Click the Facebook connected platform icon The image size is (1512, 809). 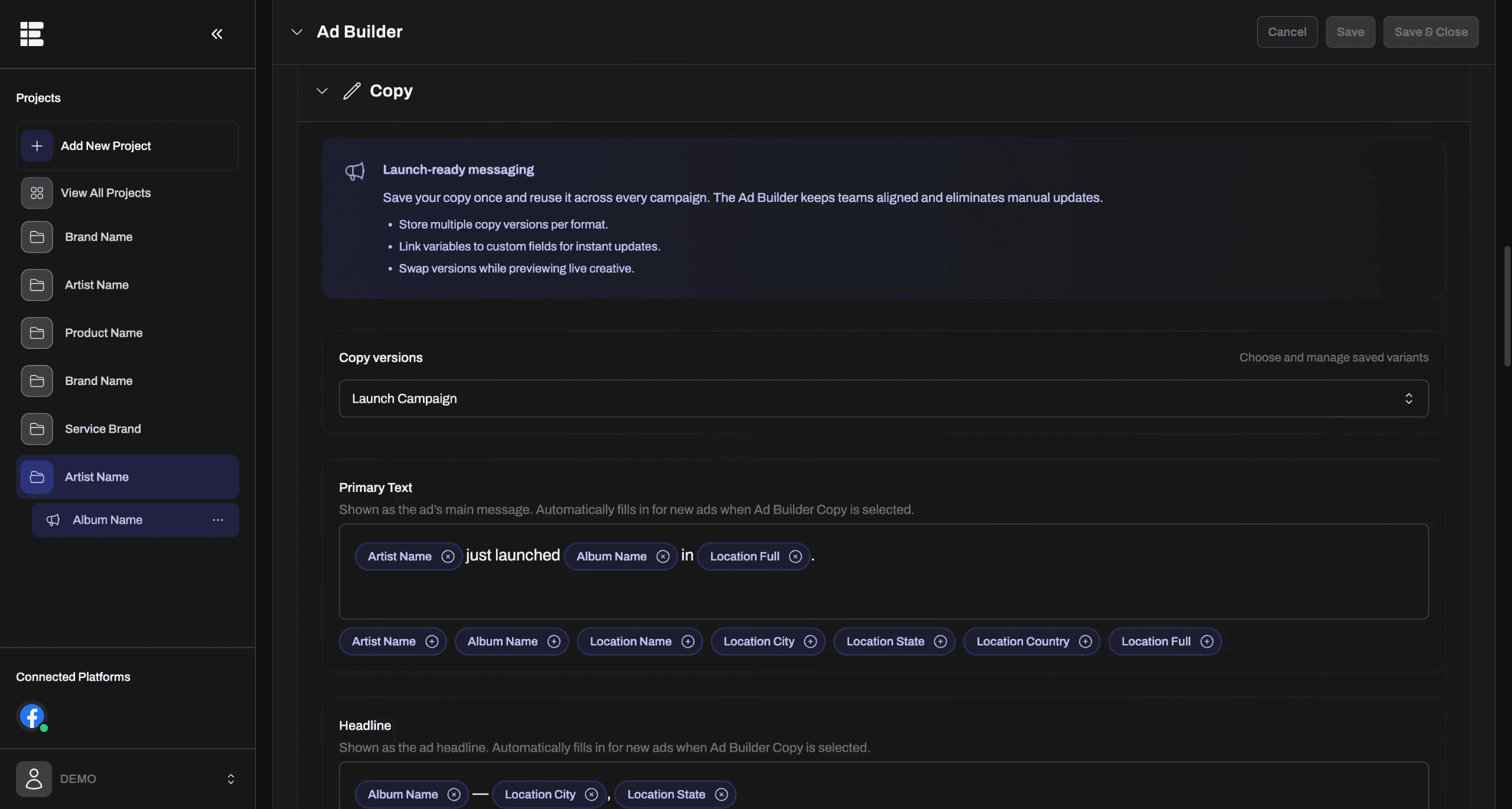tap(32, 716)
